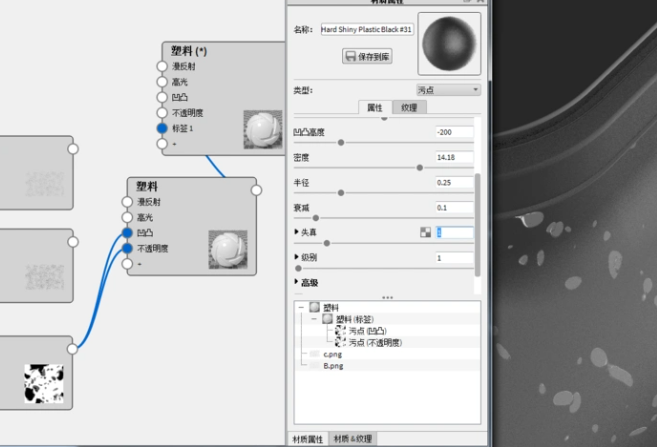Screen dimensions: 657x447
Task: Open the 类型 dropdown showing 污点
Action: point(448,90)
